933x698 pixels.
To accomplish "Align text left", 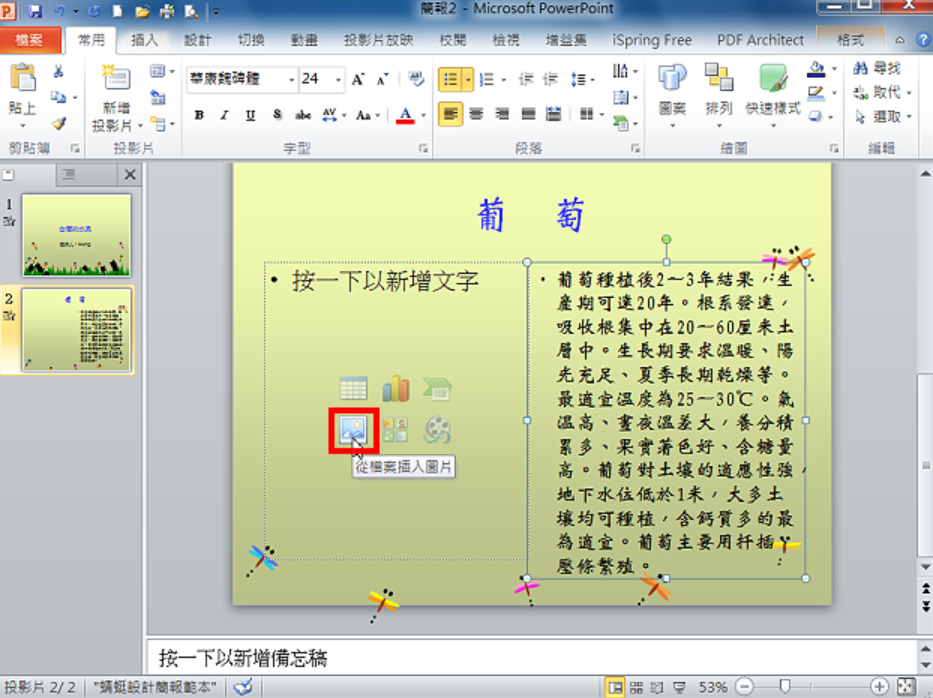I will (450, 114).
